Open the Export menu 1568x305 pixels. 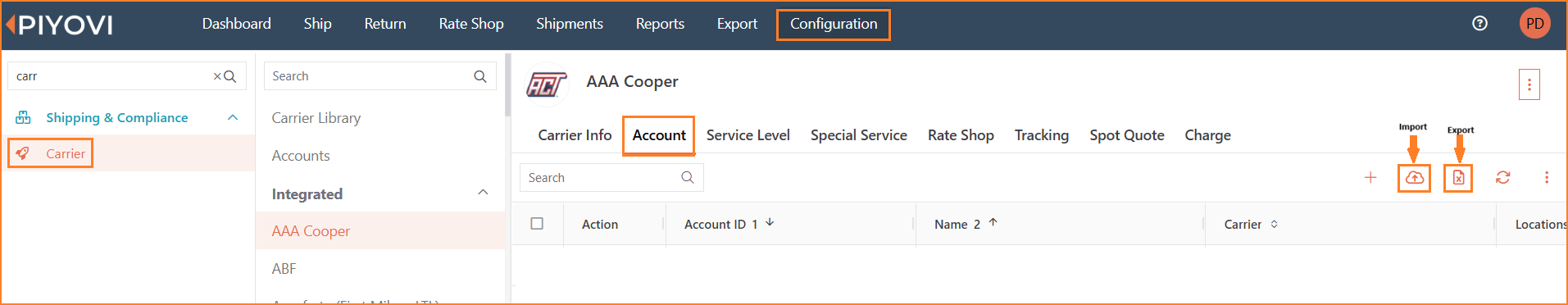tap(737, 24)
